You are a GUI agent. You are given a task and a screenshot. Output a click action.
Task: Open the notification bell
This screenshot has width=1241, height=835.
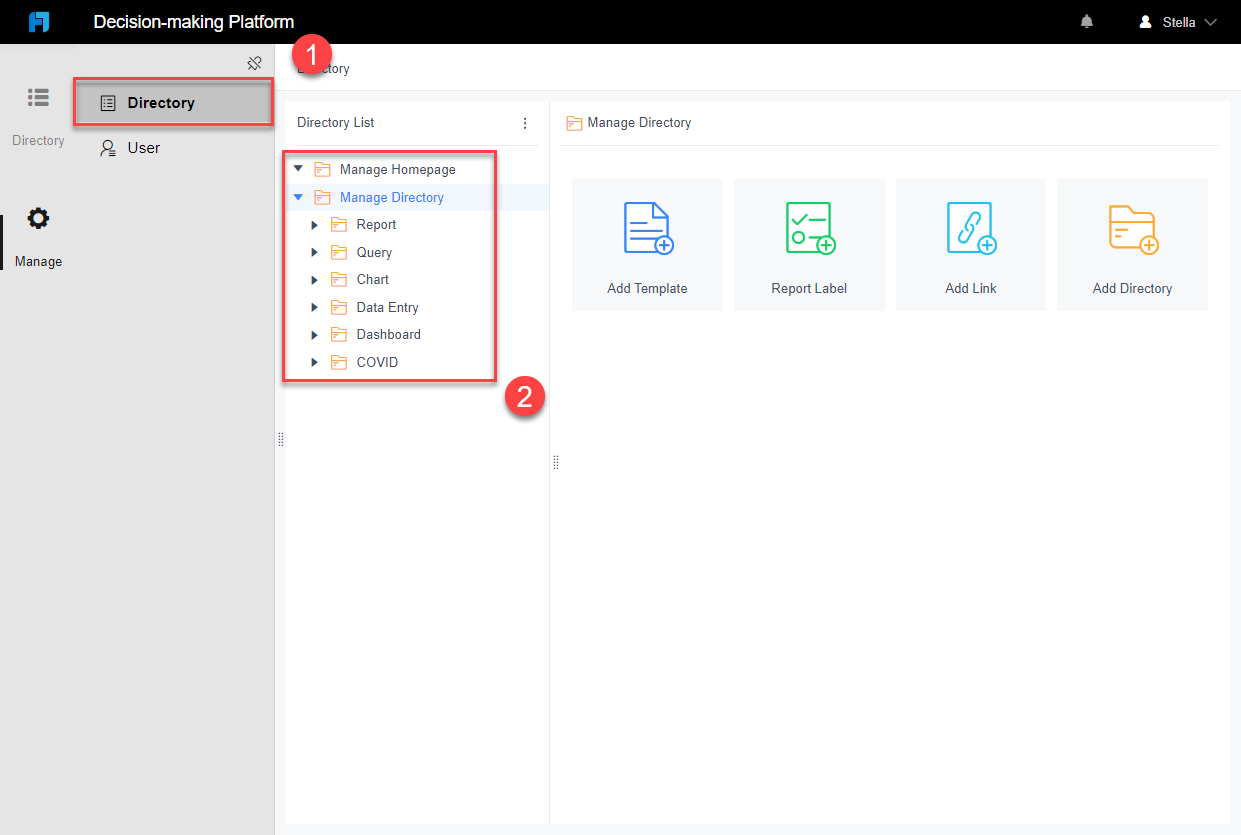pyautogui.click(x=1086, y=21)
